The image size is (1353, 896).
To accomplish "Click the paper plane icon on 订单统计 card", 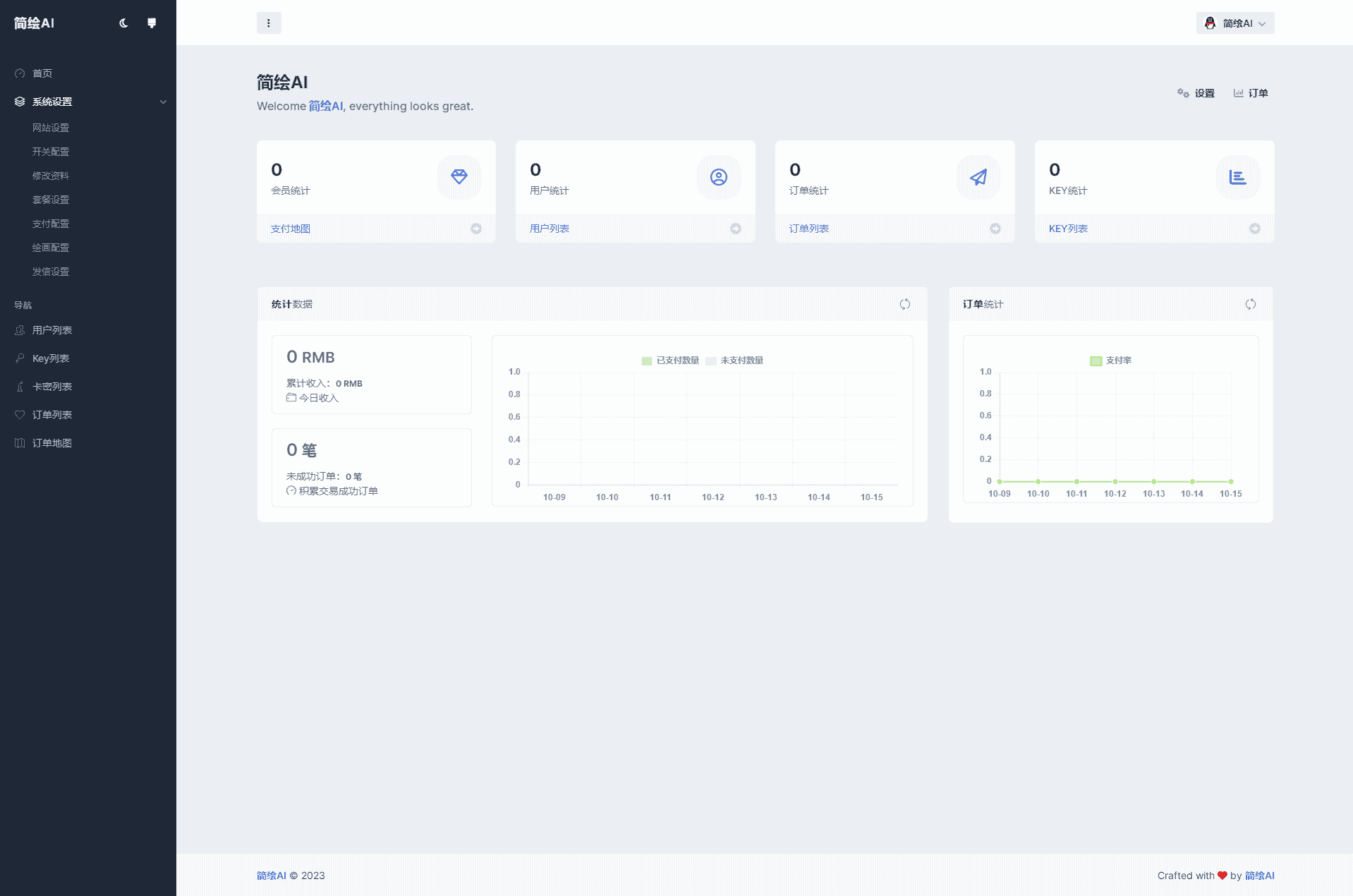I will [x=978, y=177].
